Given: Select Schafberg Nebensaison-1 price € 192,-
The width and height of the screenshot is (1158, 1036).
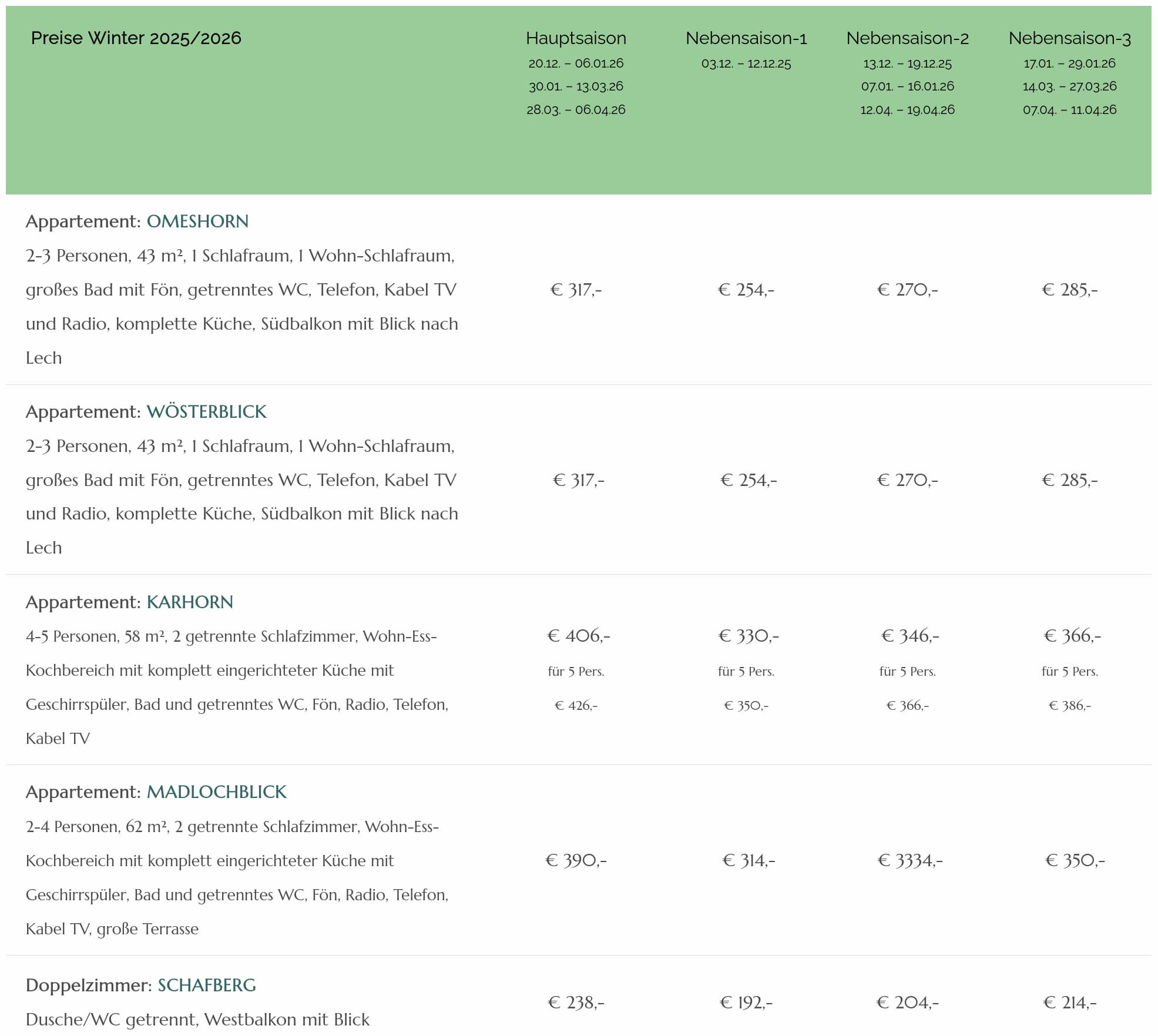Looking at the screenshot, I should click(x=746, y=1003).
